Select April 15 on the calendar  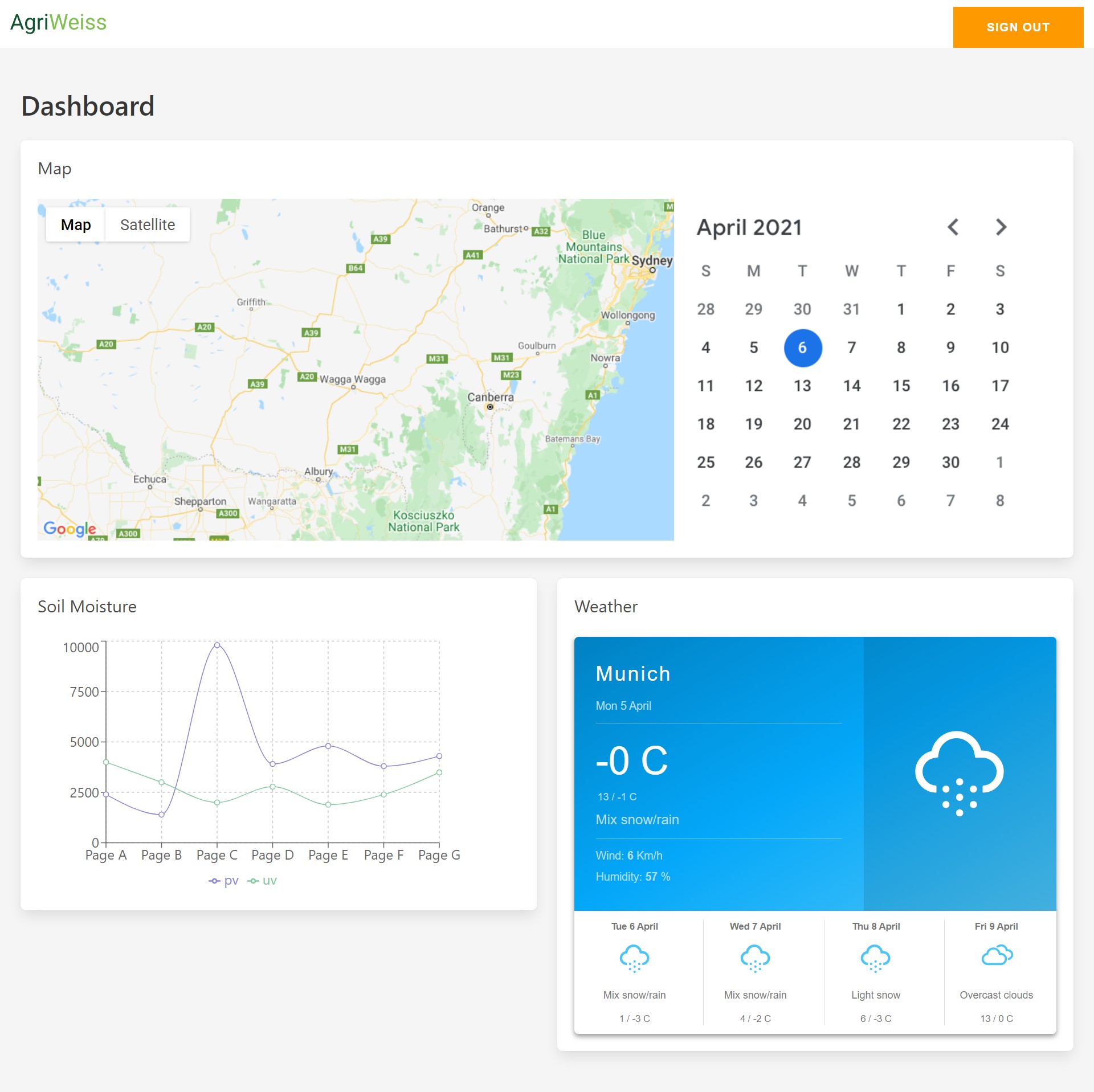pyautogui.click(x=901, y=386)
